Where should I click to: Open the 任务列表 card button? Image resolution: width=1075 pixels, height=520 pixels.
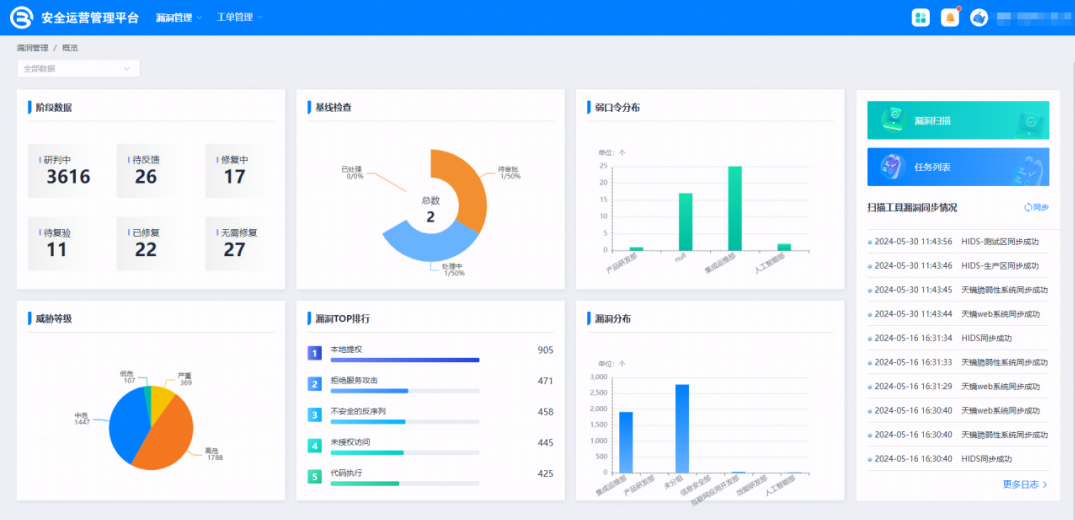958,167
